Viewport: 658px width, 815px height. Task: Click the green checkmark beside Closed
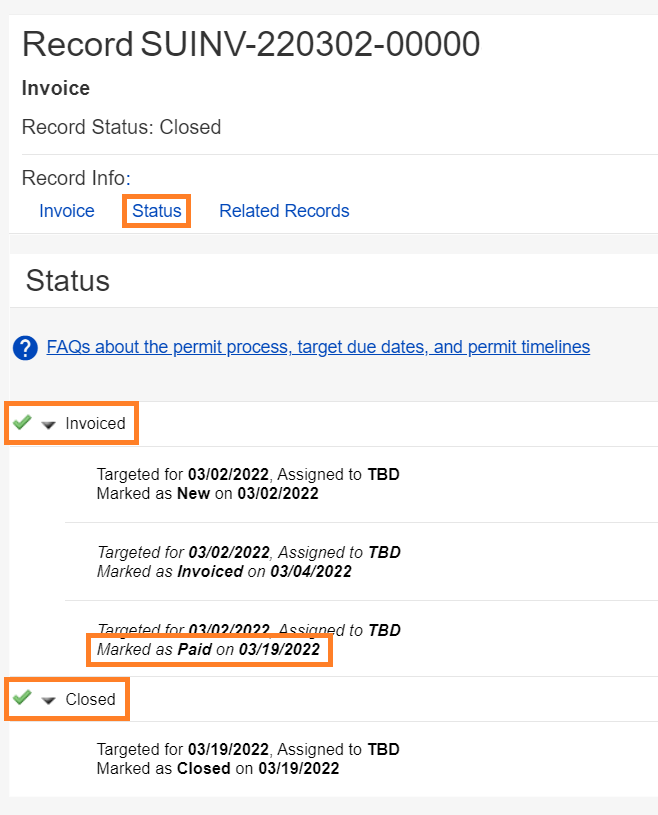pyautogui.click(x=22, y=698)
